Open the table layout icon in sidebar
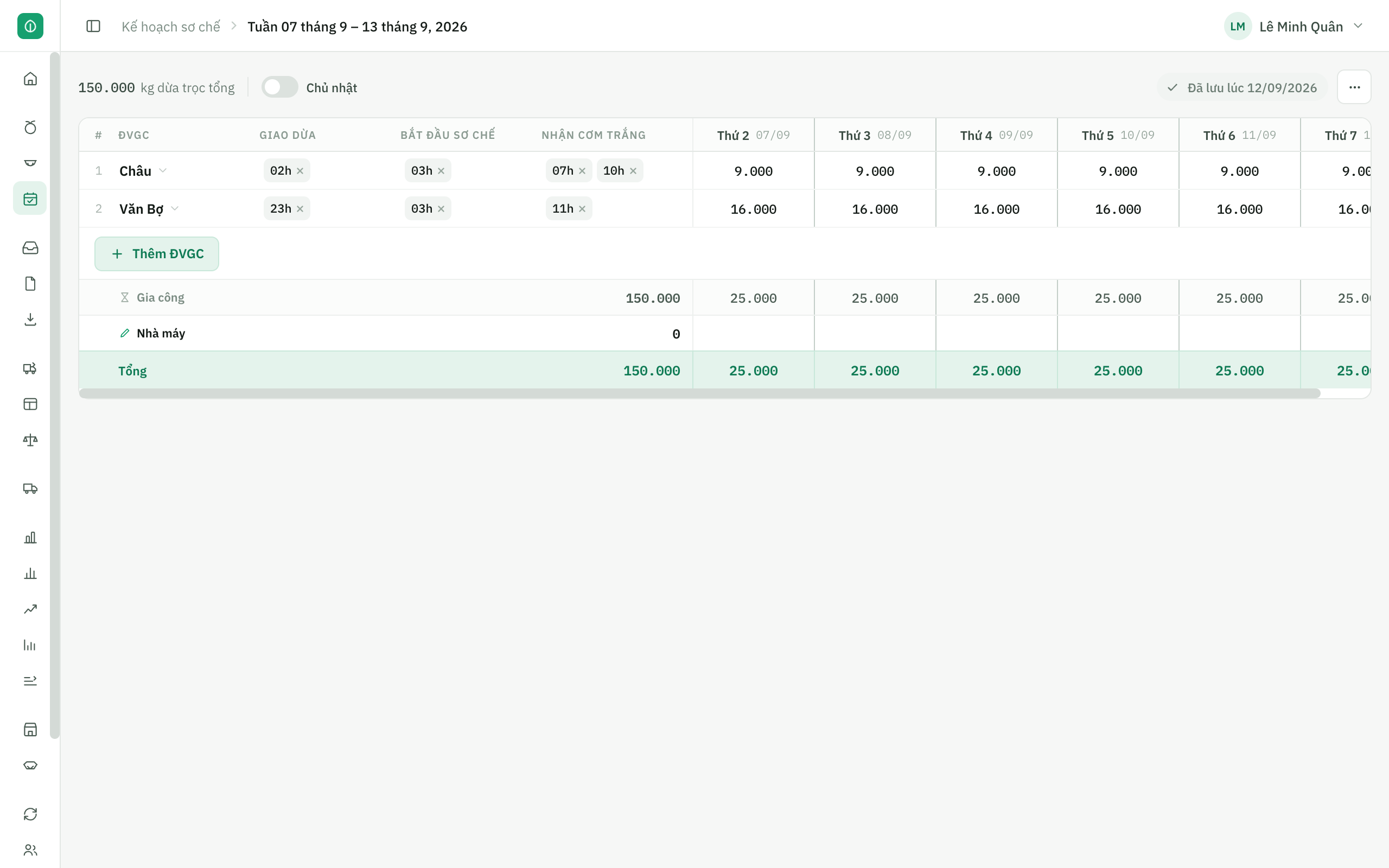This screenshot has height=868, width=1389. (x=30, y=404)
